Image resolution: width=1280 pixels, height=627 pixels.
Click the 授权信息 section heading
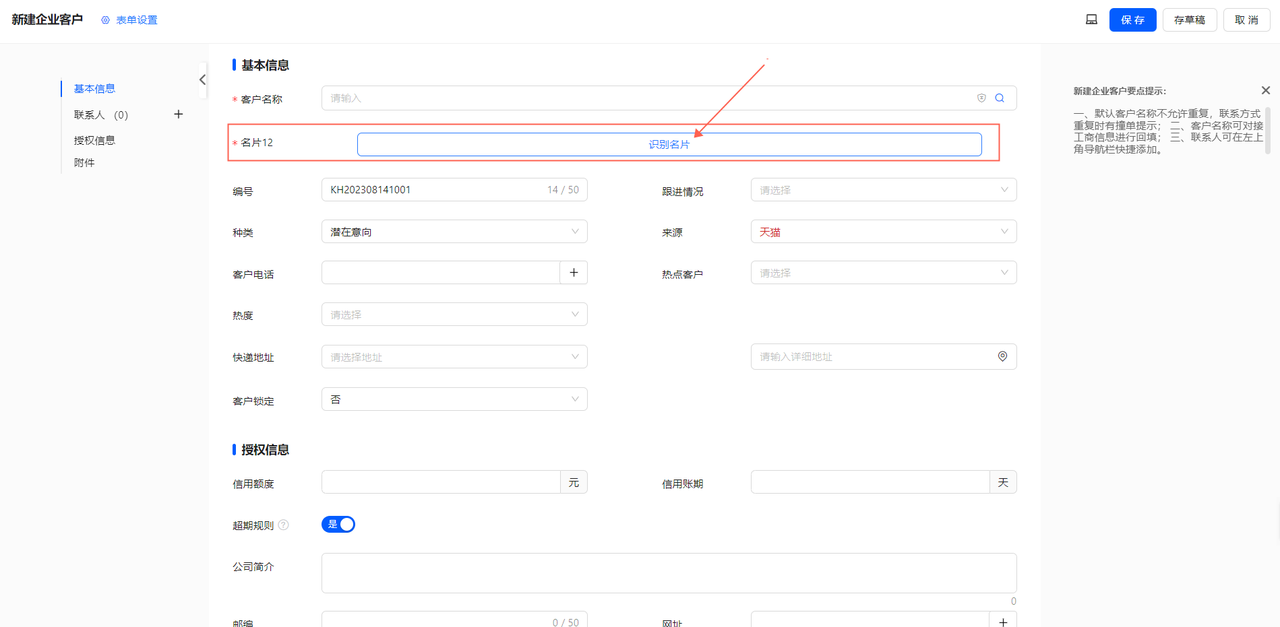click(265, 450)
